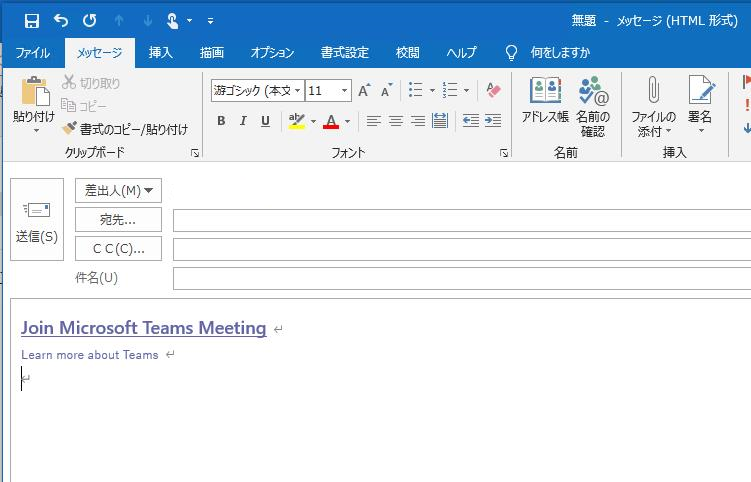Open the touch mode dropdown arrow
The width and height of the screenshot is (751, 482).
pyautogui.click(x=190, y=21)
